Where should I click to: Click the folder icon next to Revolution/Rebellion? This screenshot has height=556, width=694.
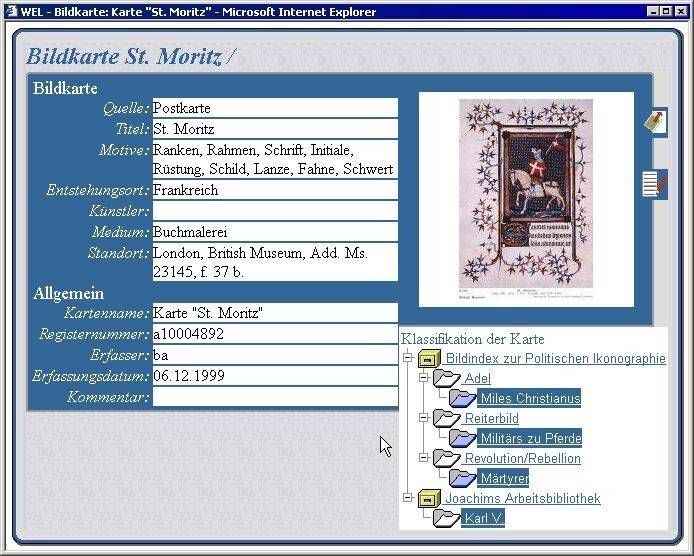point(446,458)
